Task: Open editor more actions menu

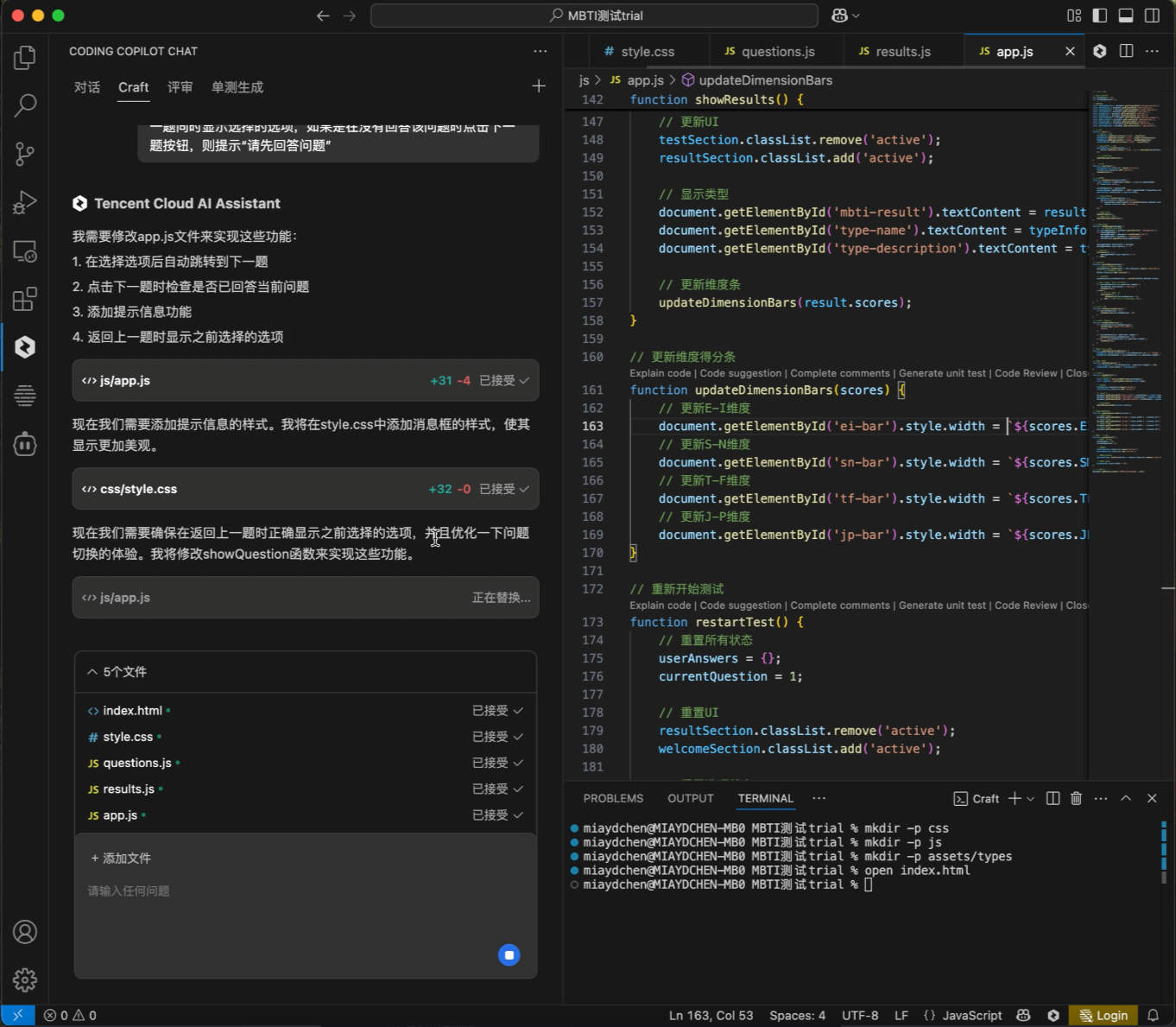Action: pos(1152,51)
